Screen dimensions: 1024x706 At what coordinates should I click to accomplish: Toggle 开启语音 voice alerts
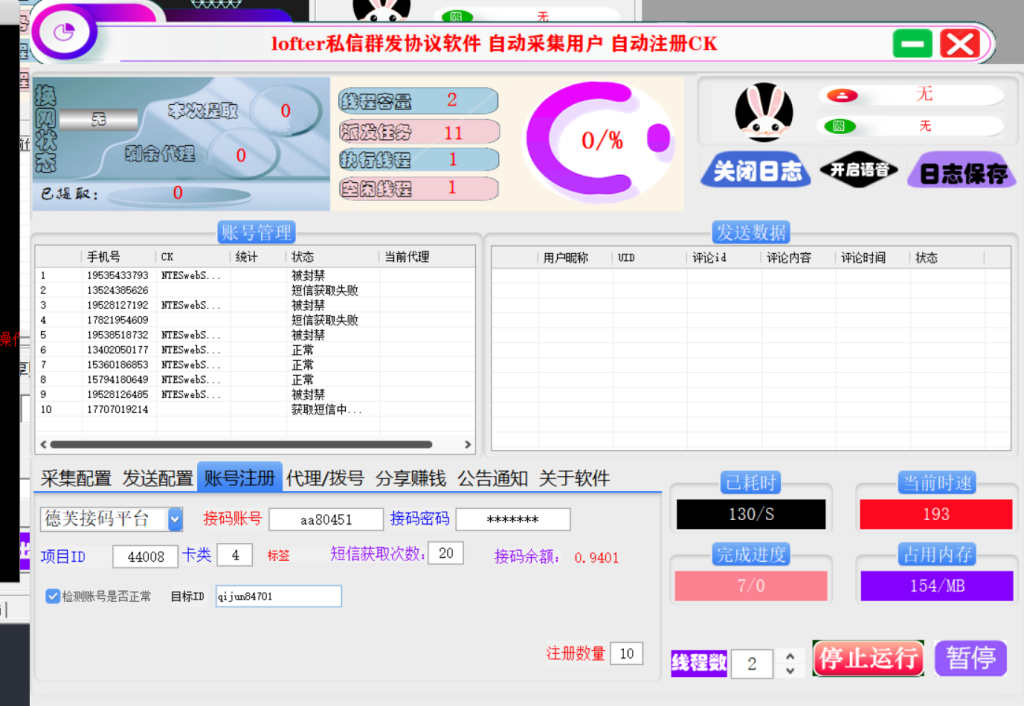click(x=861, y=170)
